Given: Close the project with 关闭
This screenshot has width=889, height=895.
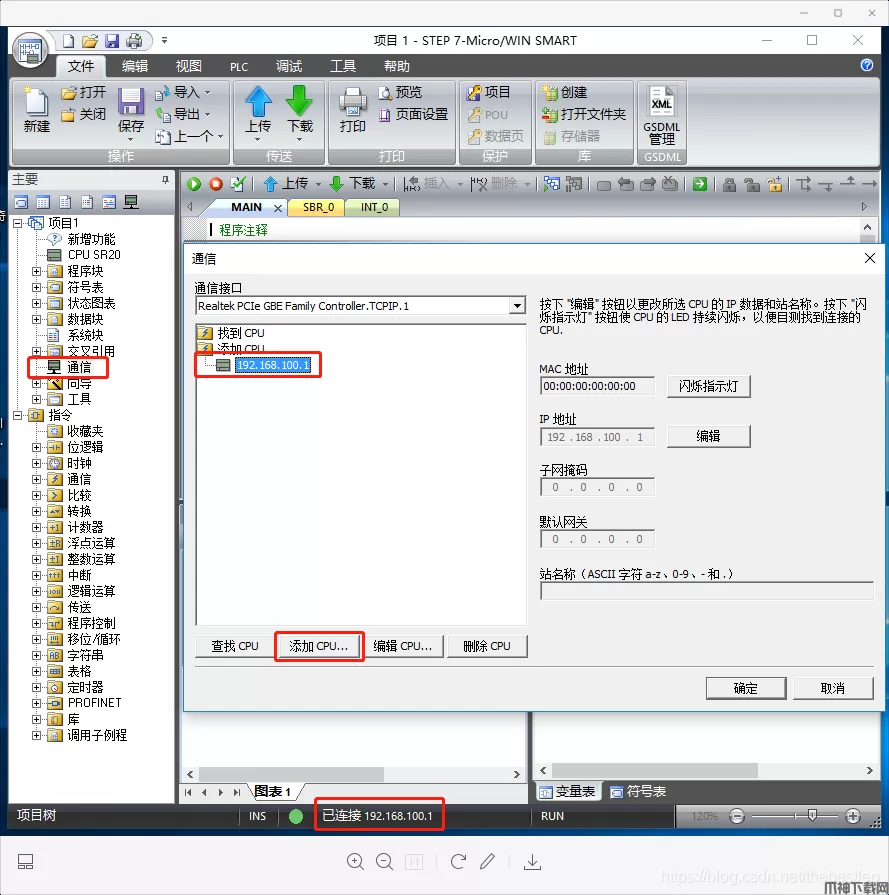Looking at the screenshot, I should pyautogui.click(x=83, y=115).
